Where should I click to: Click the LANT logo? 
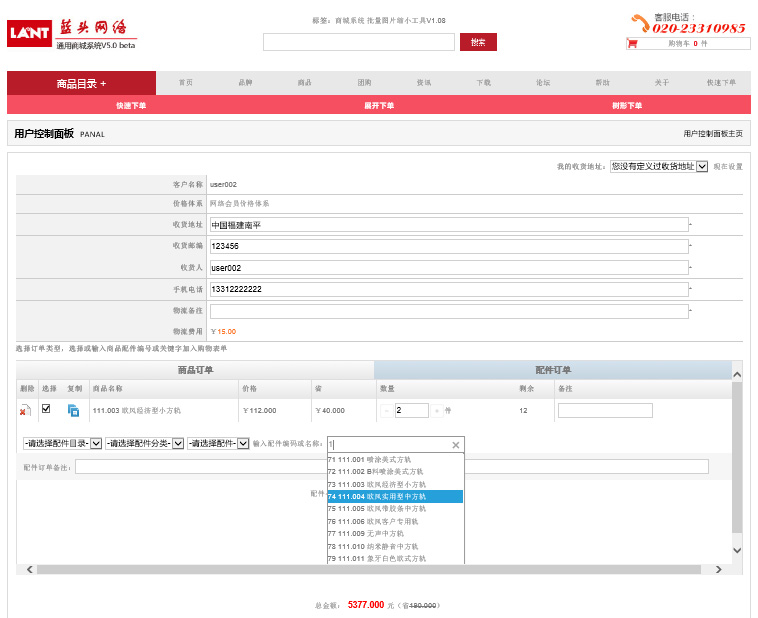coord(29,33)
